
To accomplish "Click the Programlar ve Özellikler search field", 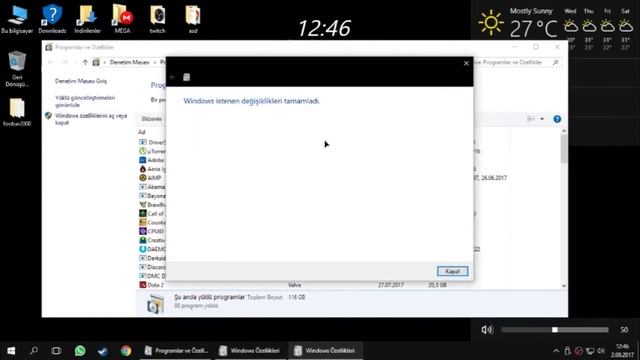I will click(x=517, y=62).
